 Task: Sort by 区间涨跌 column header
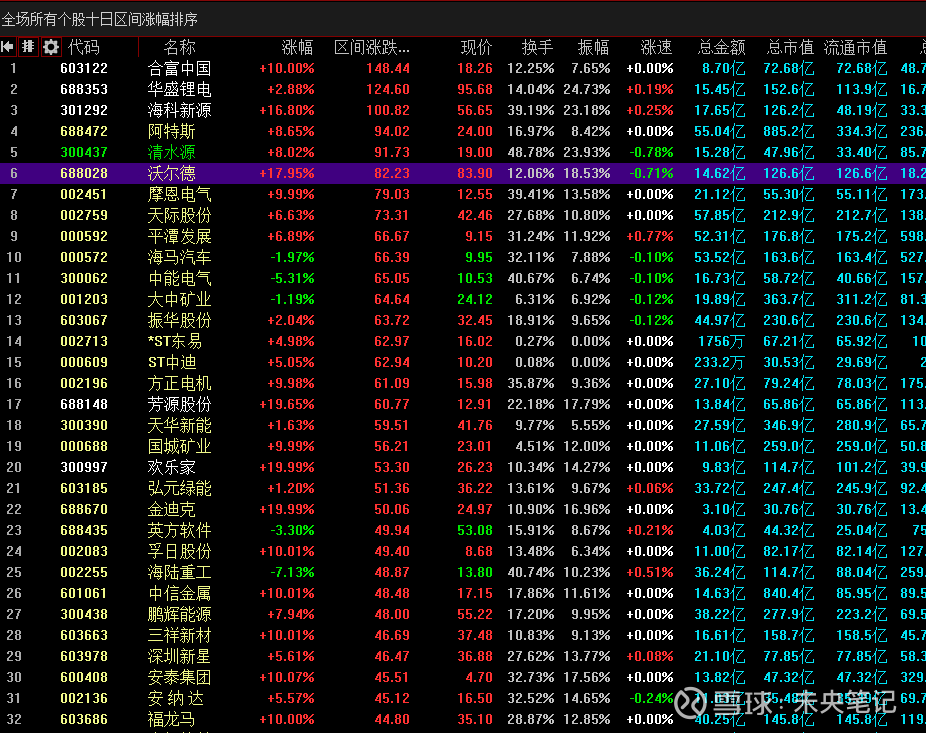tap(371, 47)
